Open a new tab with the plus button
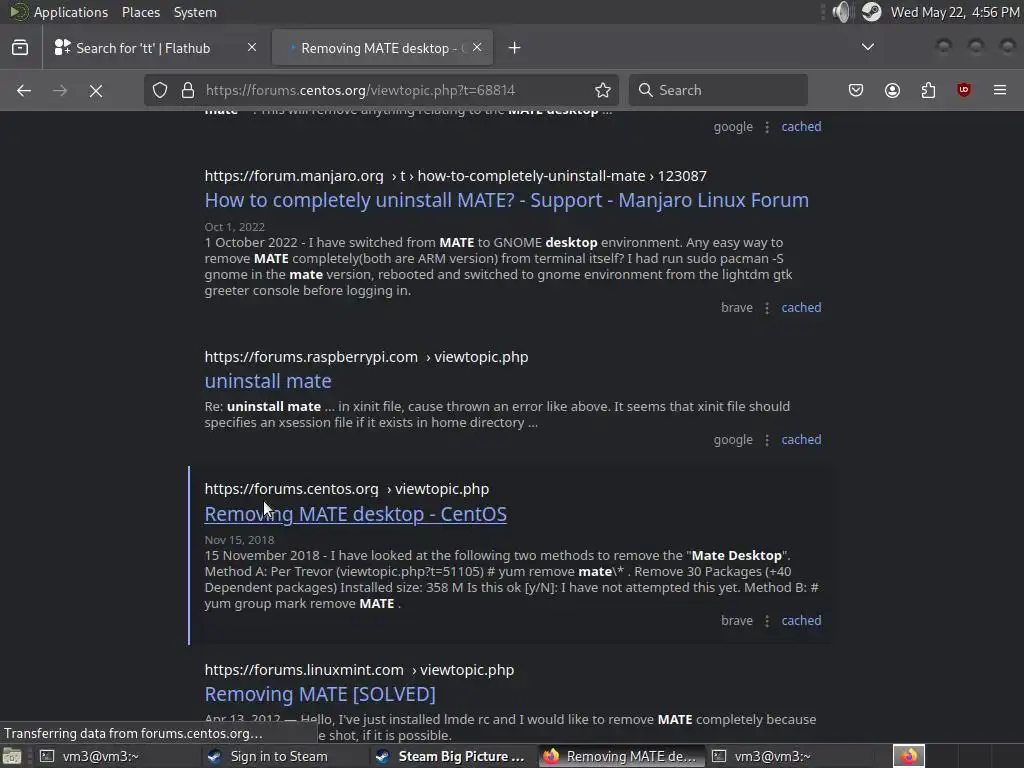The width and height of the screenshot is (1024, 768). pos(515,48)
